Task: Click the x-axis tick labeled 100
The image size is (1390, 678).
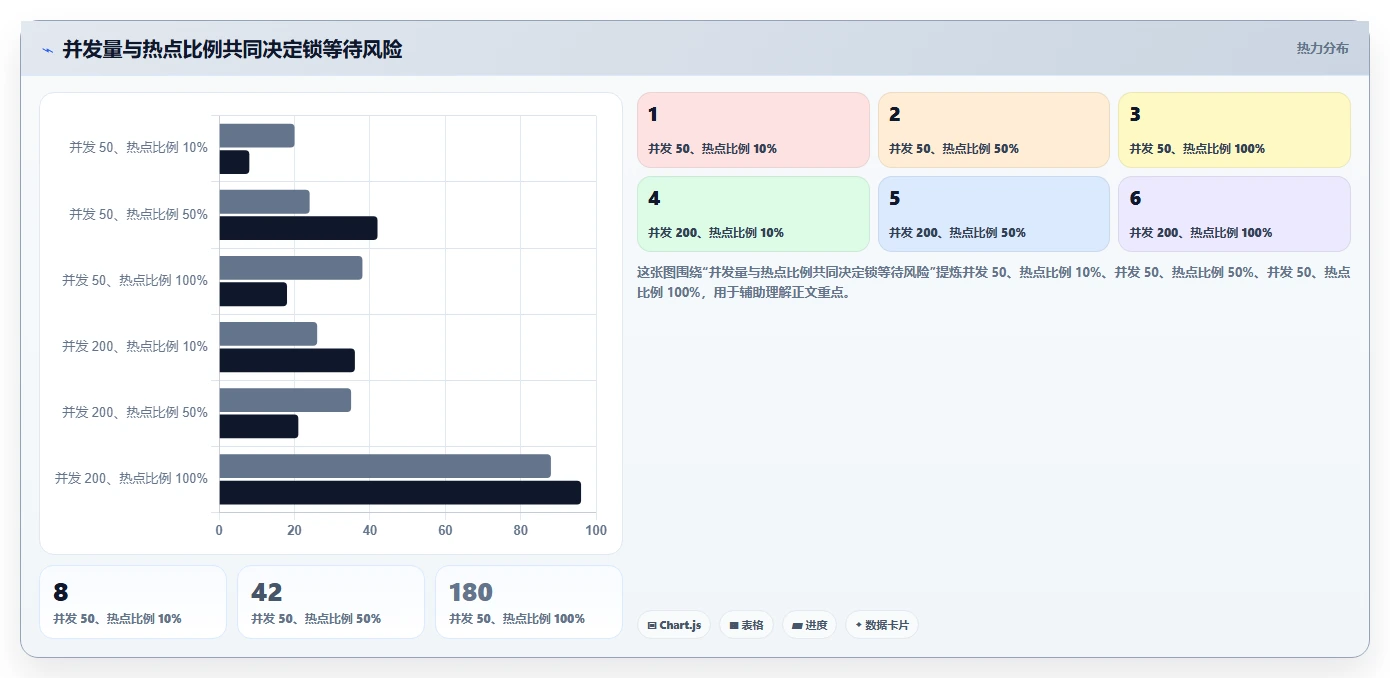Action: click(x=596, y=531)
